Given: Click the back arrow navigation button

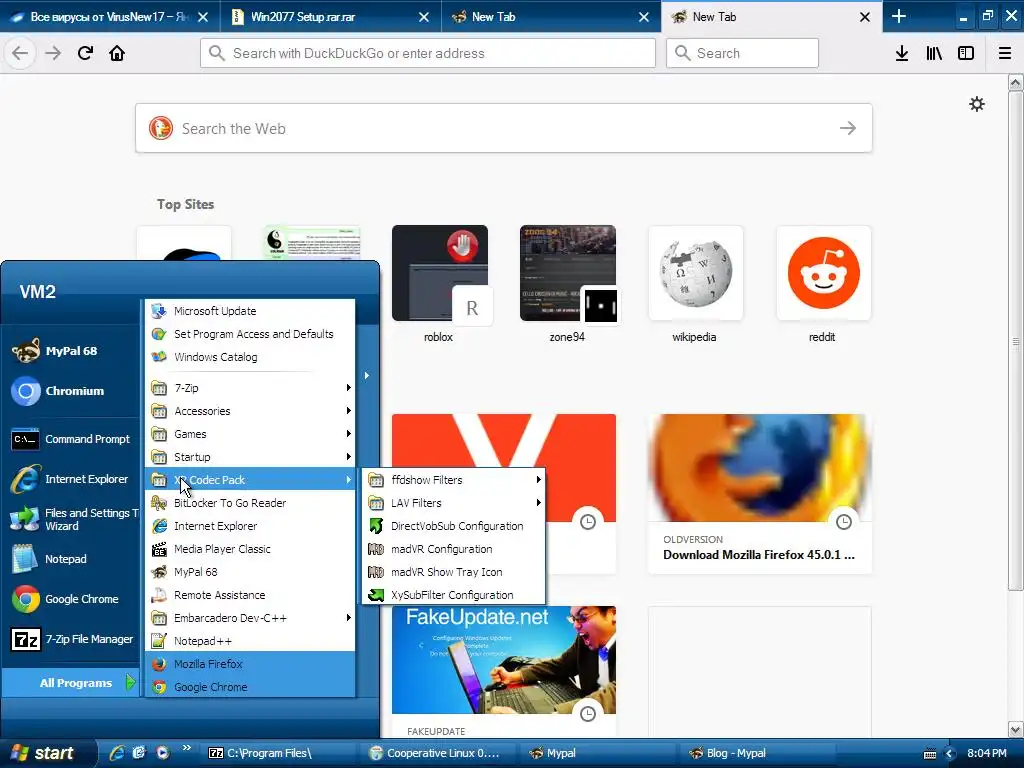Looking at the screenshot, I should click(20, 53).
